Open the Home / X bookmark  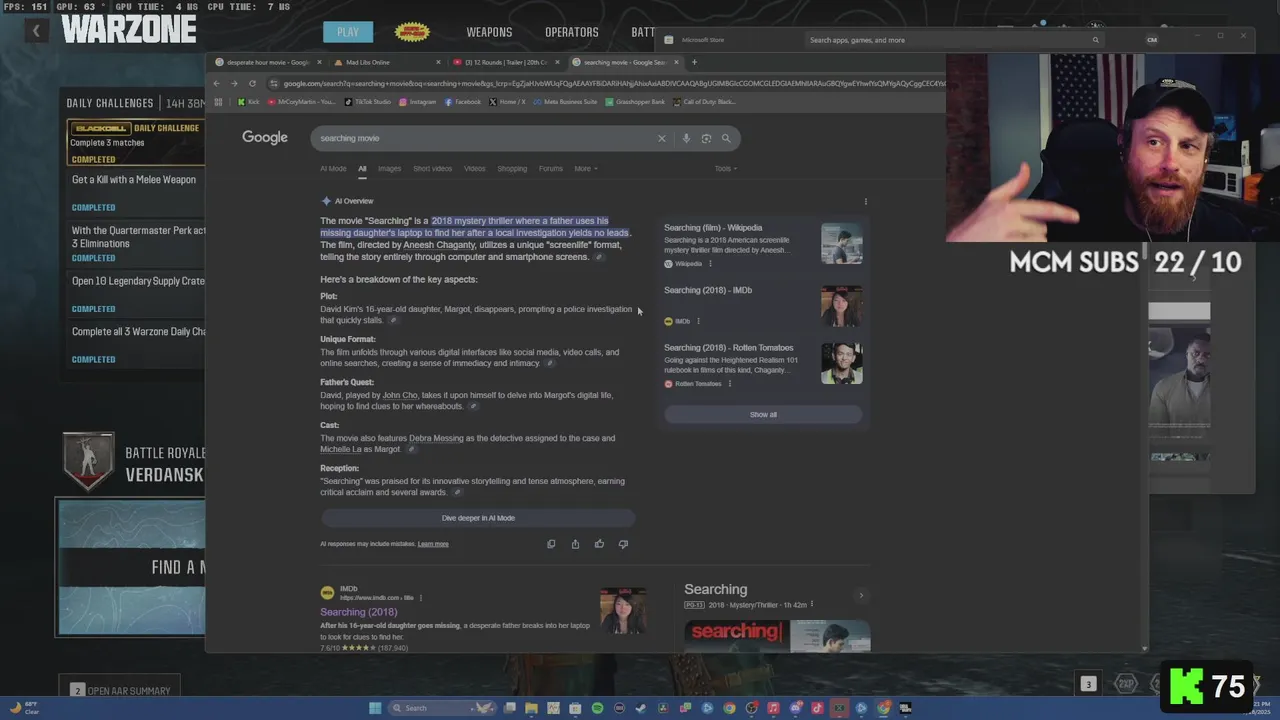pyautogui.click(x=507, y=101)
